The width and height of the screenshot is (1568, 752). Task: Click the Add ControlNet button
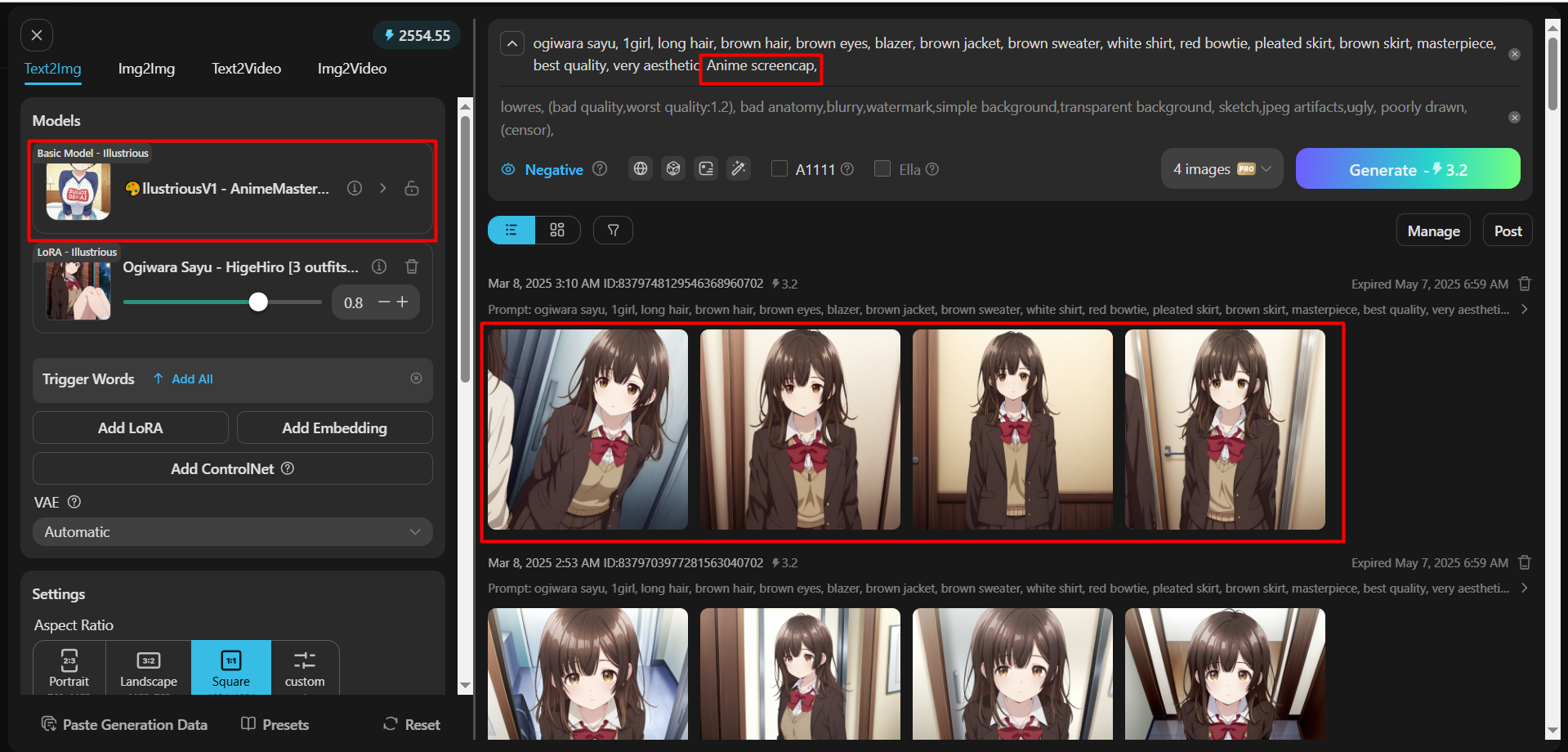[x=233, y=468]
